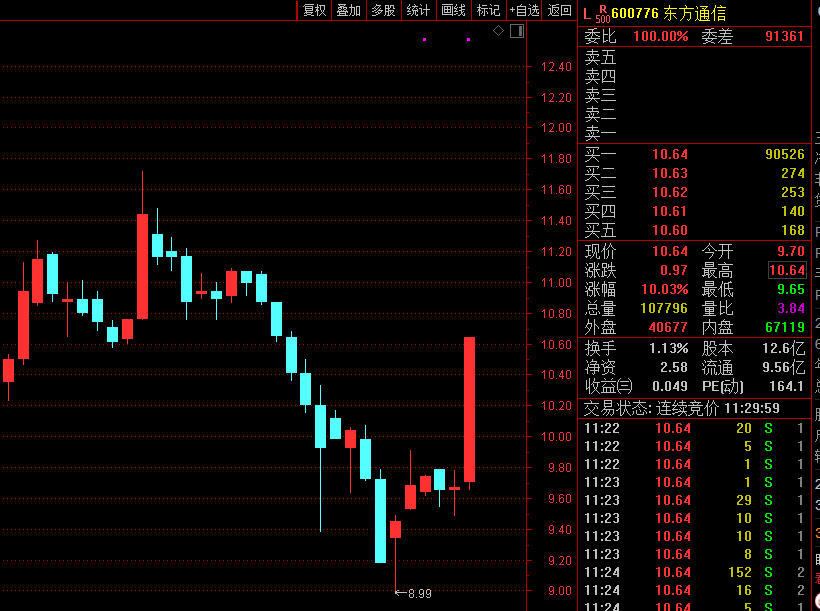
Task: Select the 11:24 trade of 152 lots
Action: [694, 572]
